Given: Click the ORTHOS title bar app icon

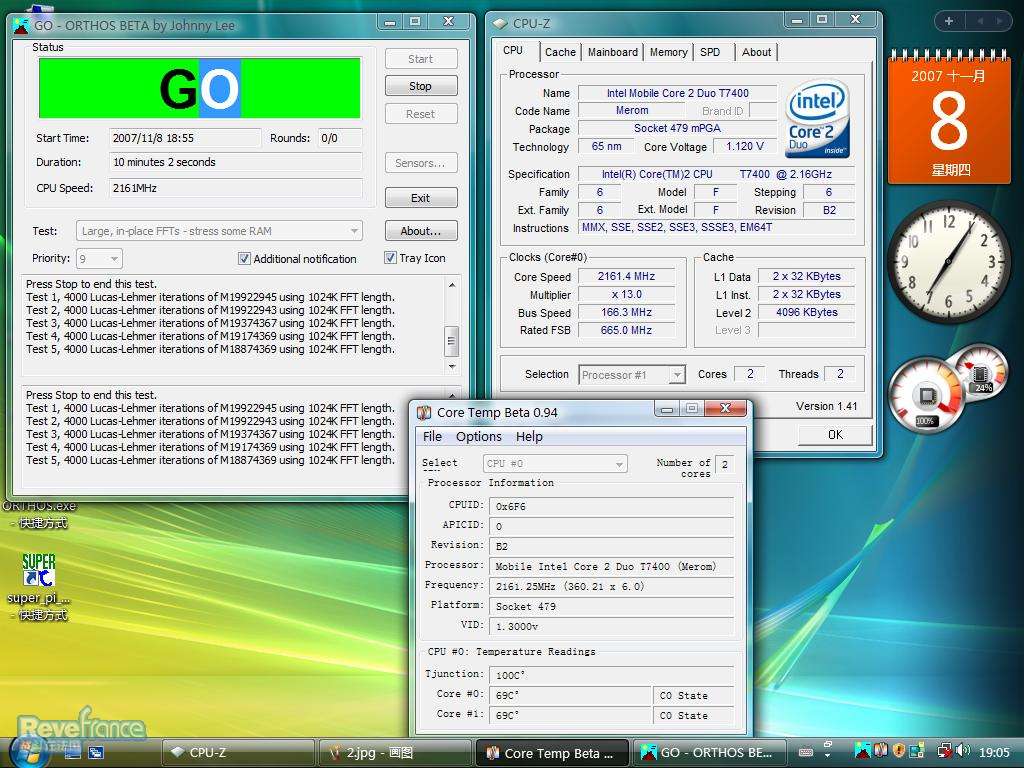Looking at the screenshot, I should pyautogui.click(x=21, y=25).
